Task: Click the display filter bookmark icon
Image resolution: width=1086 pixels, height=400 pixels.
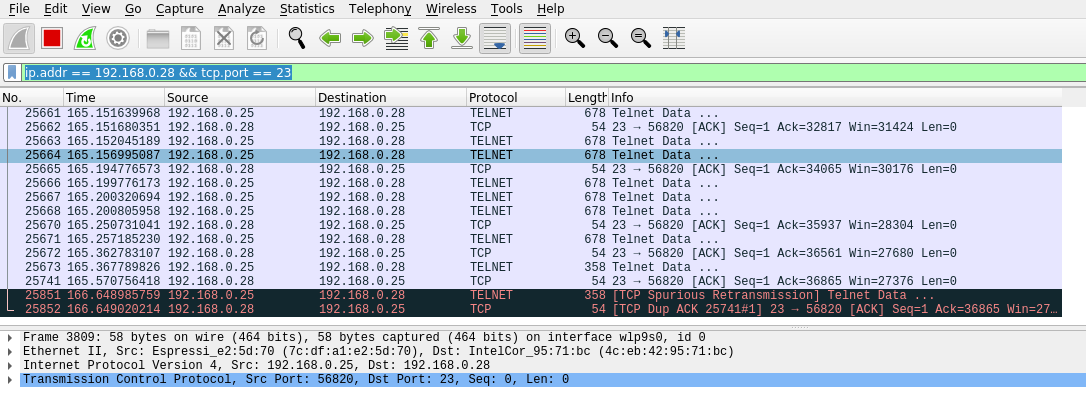Action: click(x=12, y=73)
